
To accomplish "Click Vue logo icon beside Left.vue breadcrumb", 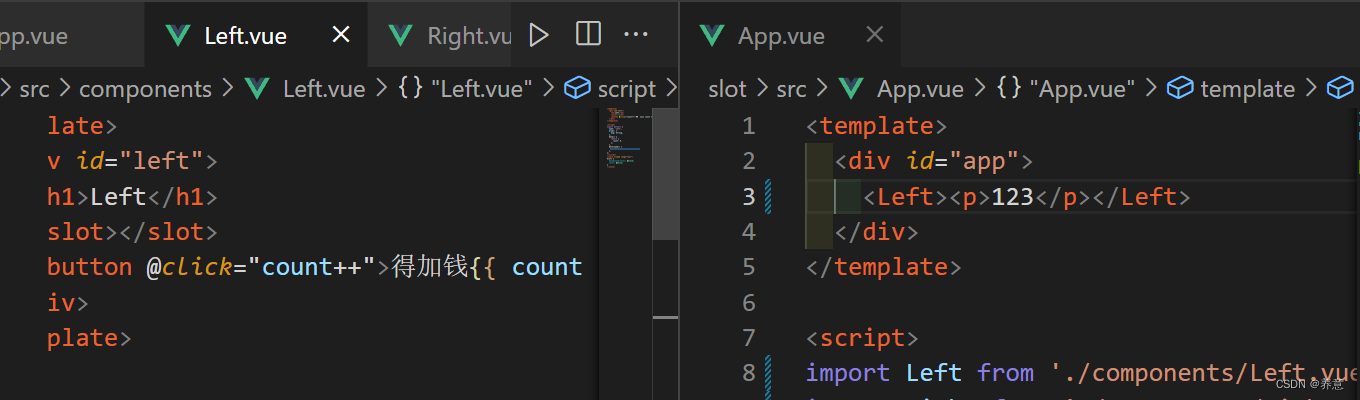I will (257, 89).
